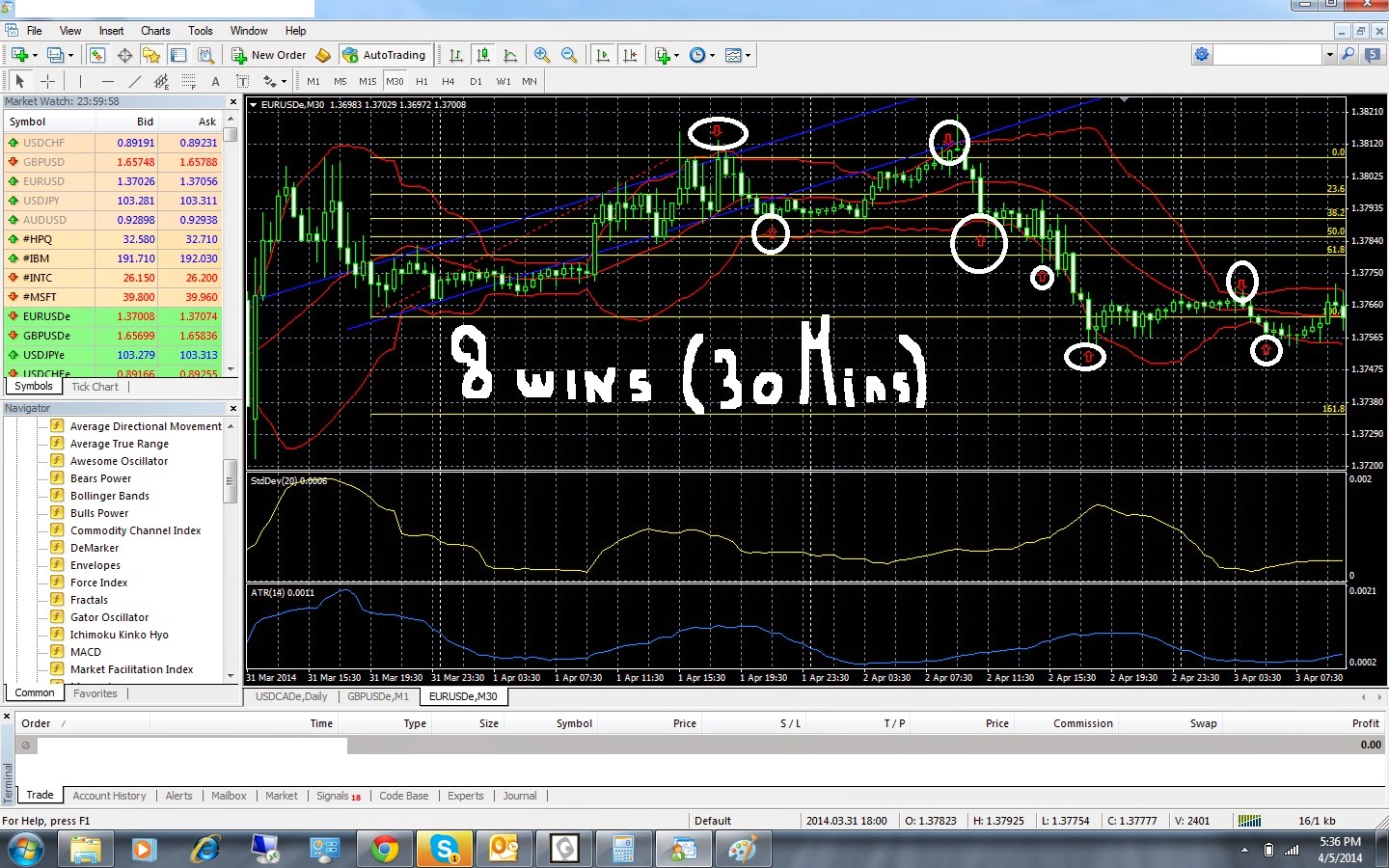Select the Fibonacci Retracement tool

click(x=188, y=81)
